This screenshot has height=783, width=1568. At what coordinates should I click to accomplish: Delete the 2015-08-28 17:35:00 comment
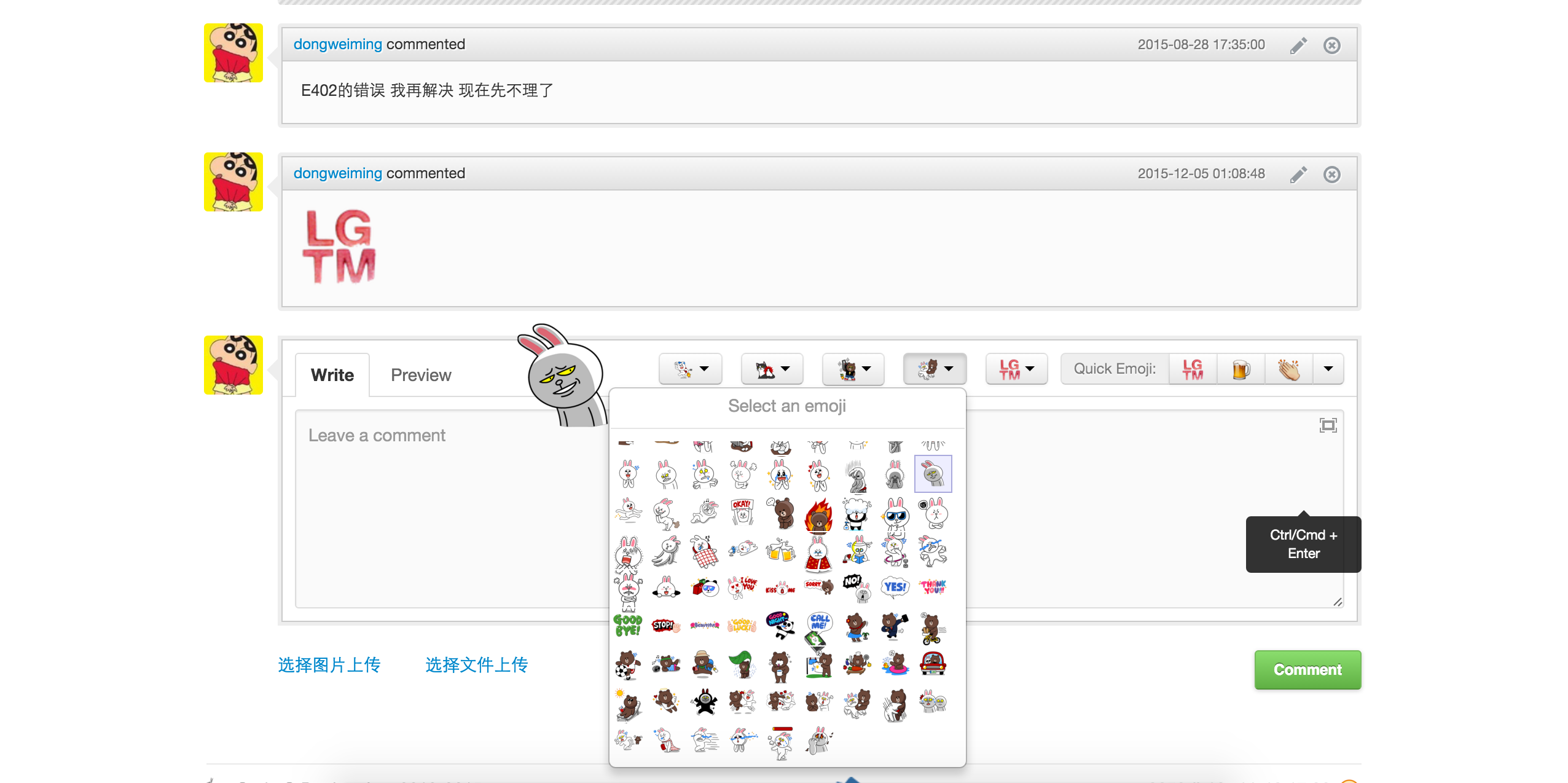(x=1331, y=45)
